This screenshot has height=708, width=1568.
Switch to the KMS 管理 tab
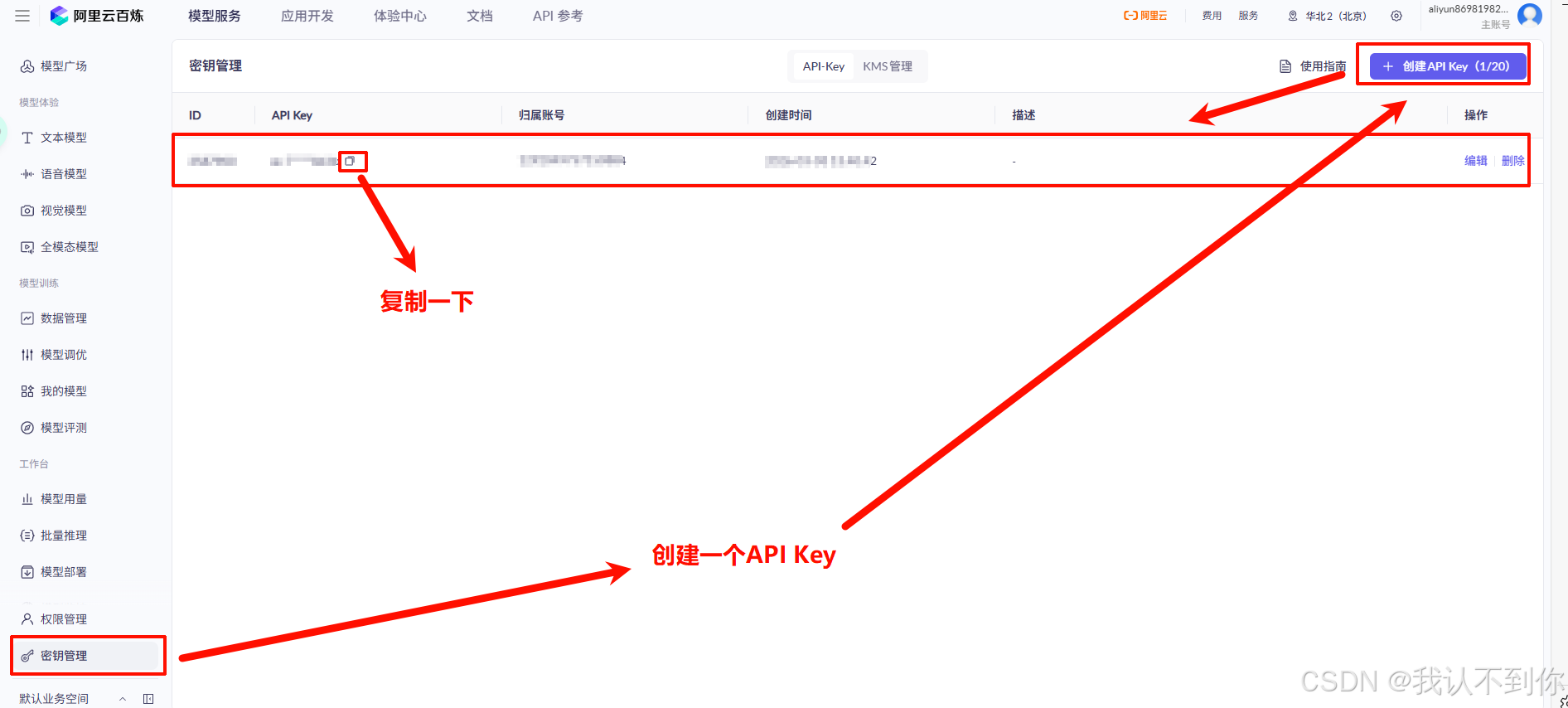tap(888, 66)
